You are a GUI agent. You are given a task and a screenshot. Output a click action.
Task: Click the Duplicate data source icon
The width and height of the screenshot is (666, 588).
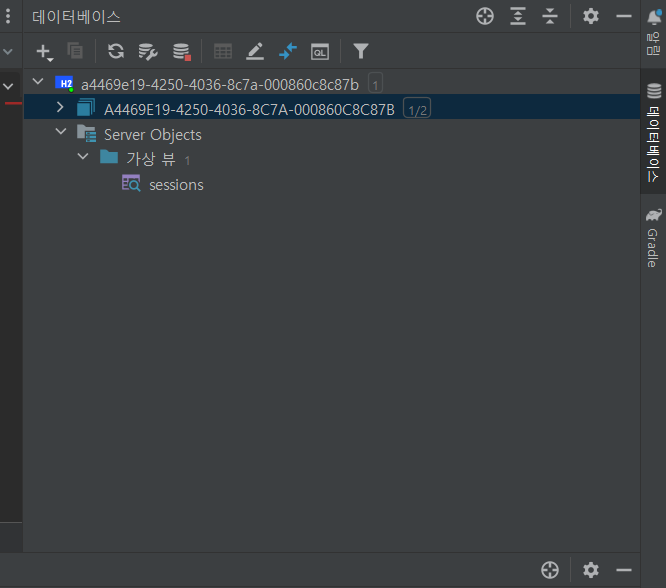pyautogui.click(x=75, y=51)
